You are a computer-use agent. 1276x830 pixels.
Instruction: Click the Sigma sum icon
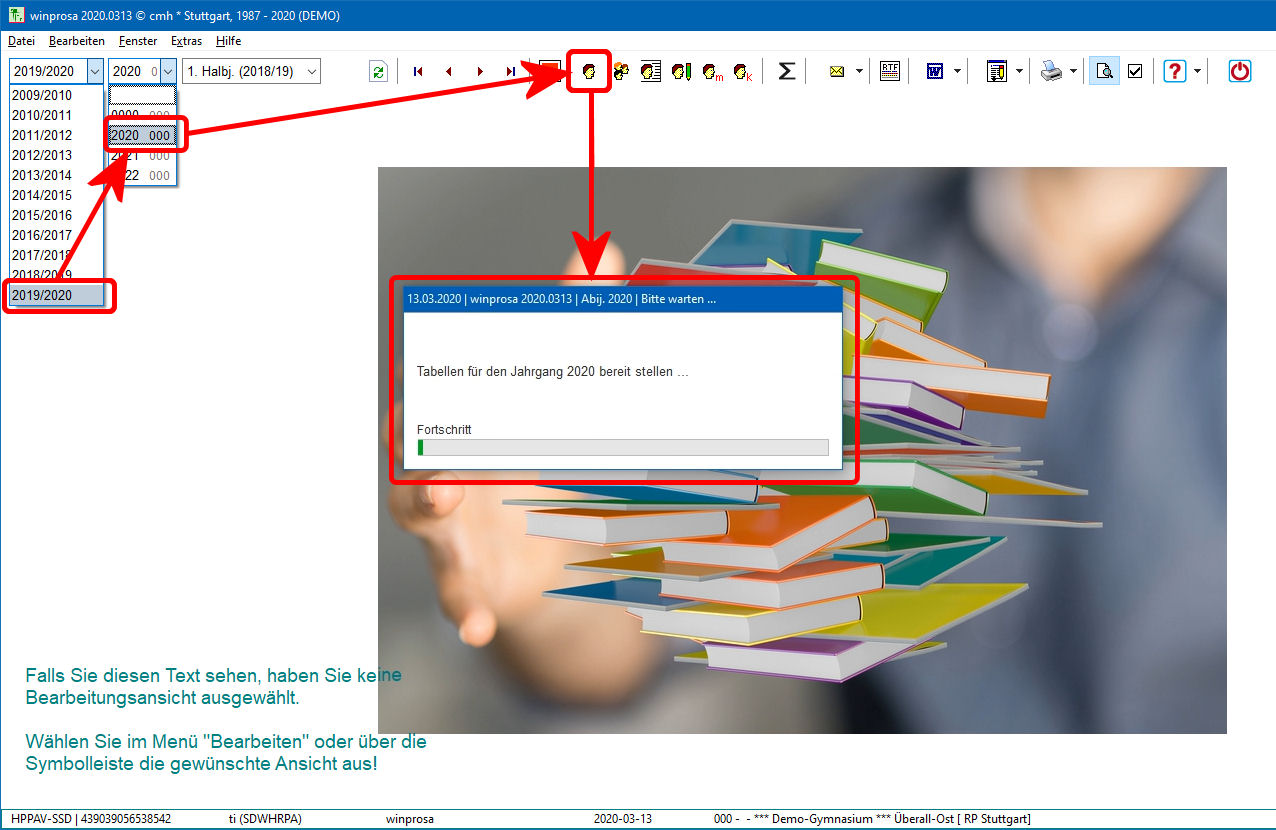787,71
